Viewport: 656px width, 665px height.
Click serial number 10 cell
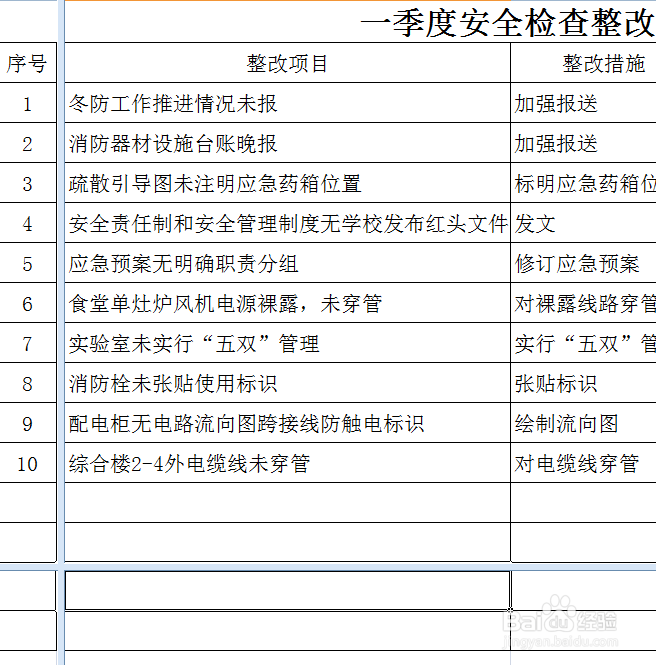coord(28,463)
